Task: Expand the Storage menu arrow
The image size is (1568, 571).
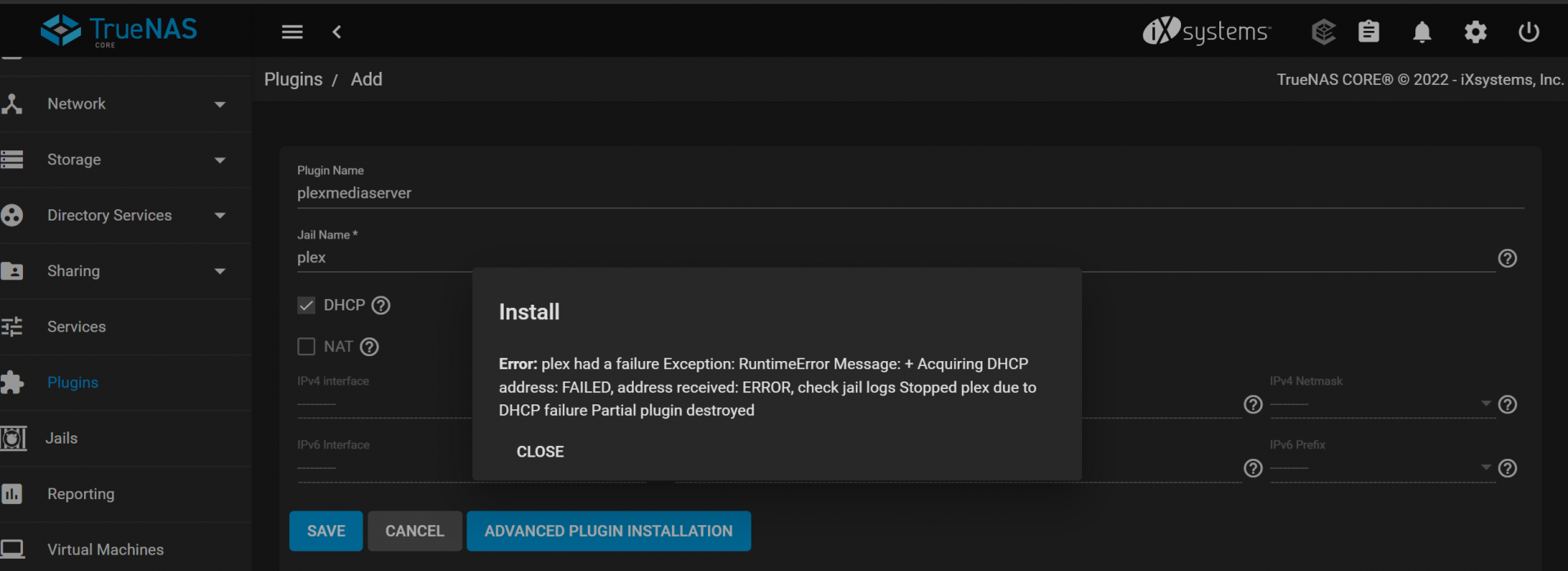Action: tap(220, 160)
